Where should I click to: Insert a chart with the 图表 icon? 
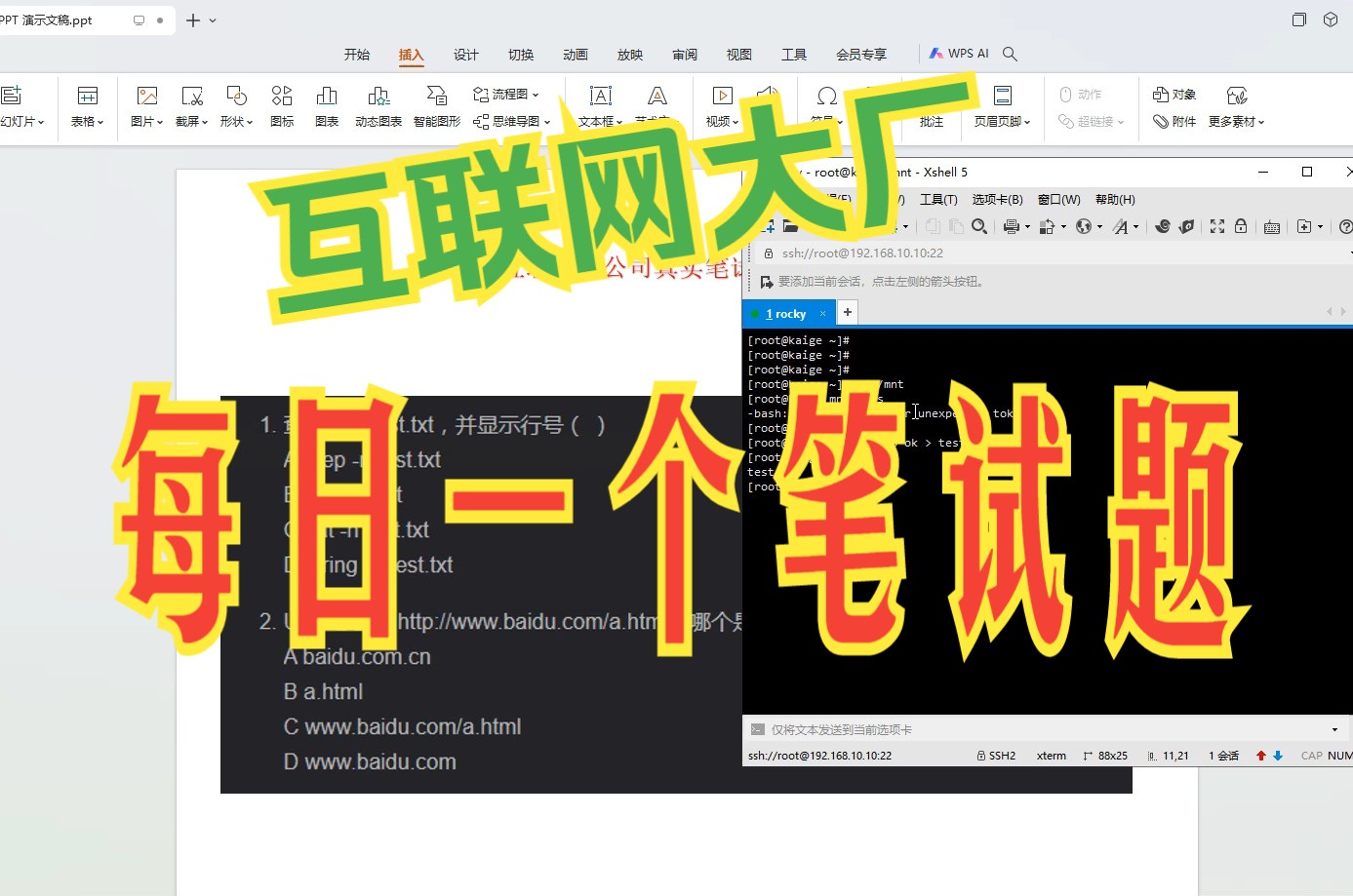[327, 96]
